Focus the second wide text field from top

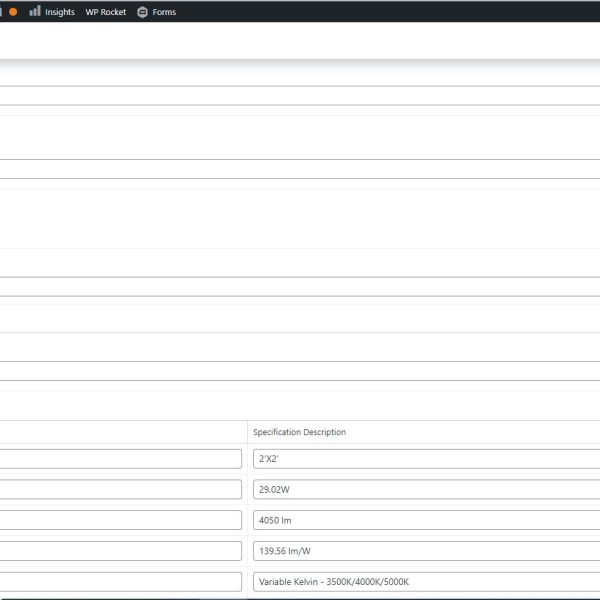tap(300, 169)
